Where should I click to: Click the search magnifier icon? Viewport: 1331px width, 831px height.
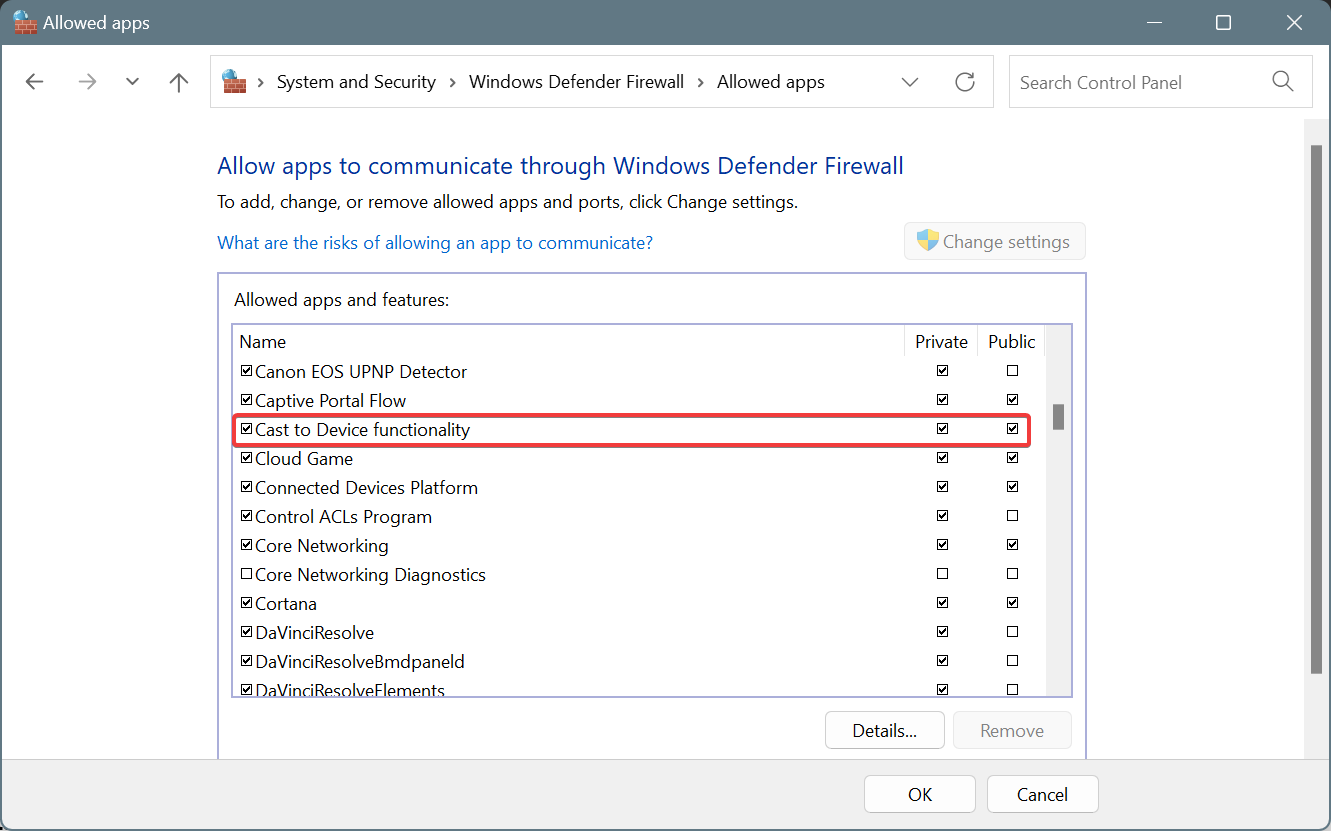[1283, 82]
